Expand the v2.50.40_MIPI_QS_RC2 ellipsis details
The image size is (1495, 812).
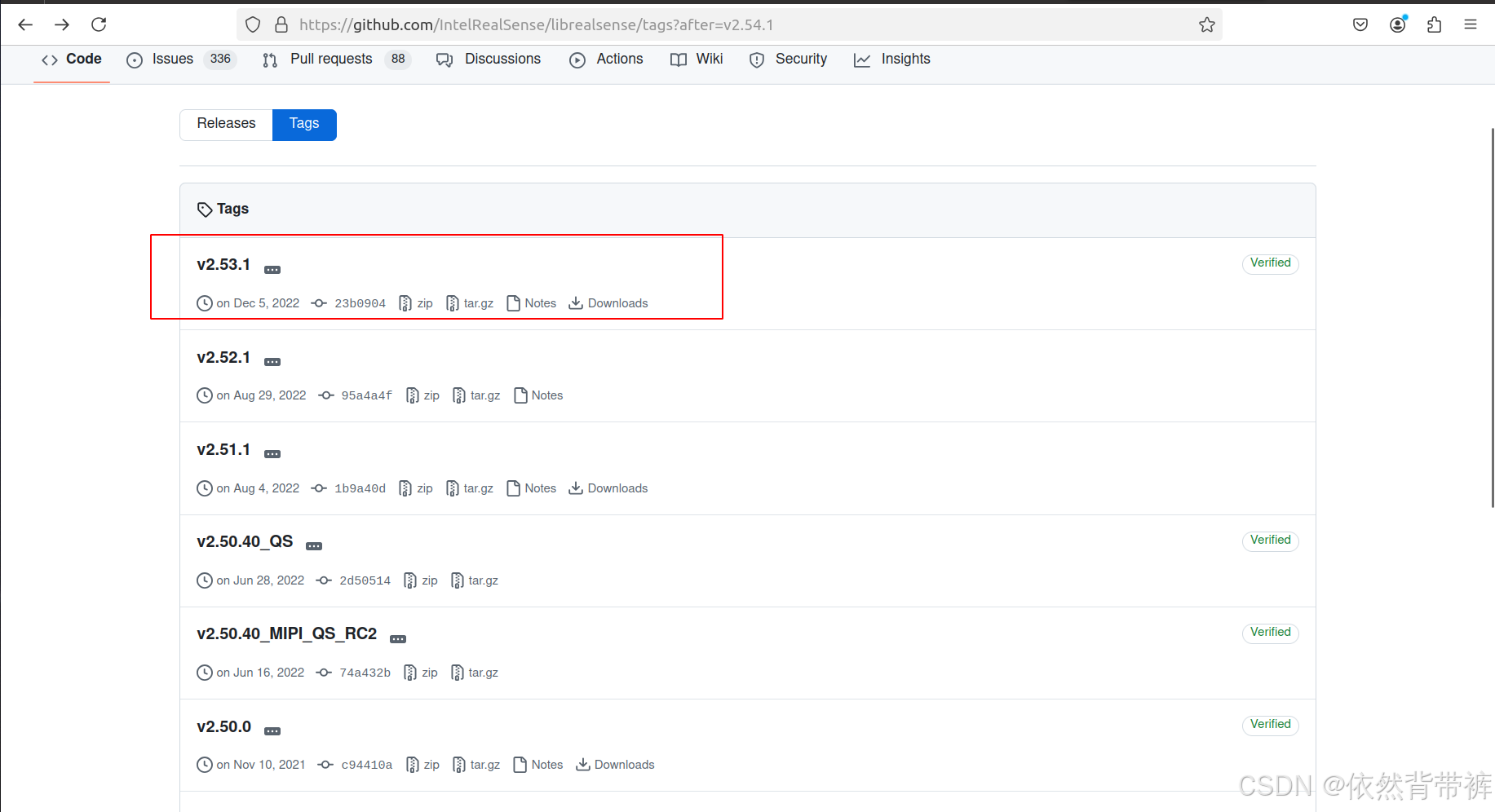(398, 639)
